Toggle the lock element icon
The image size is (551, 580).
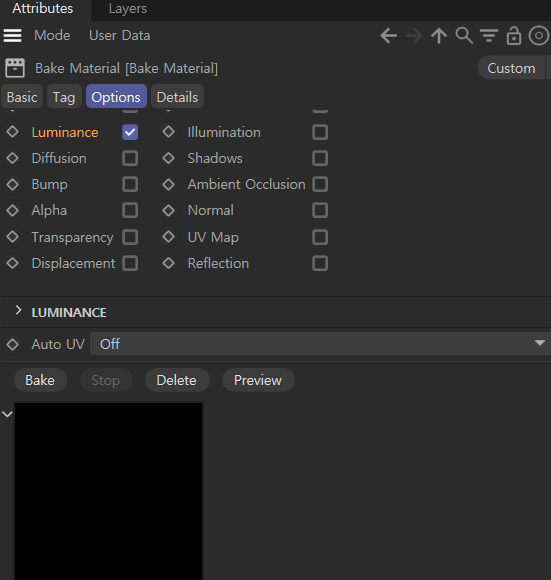(514, 36)
